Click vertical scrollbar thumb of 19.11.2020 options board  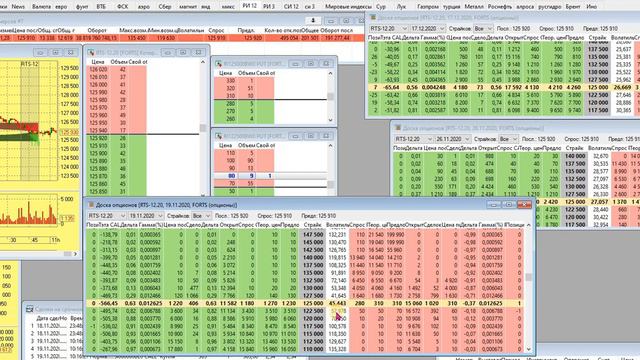[x=529, y=277]
